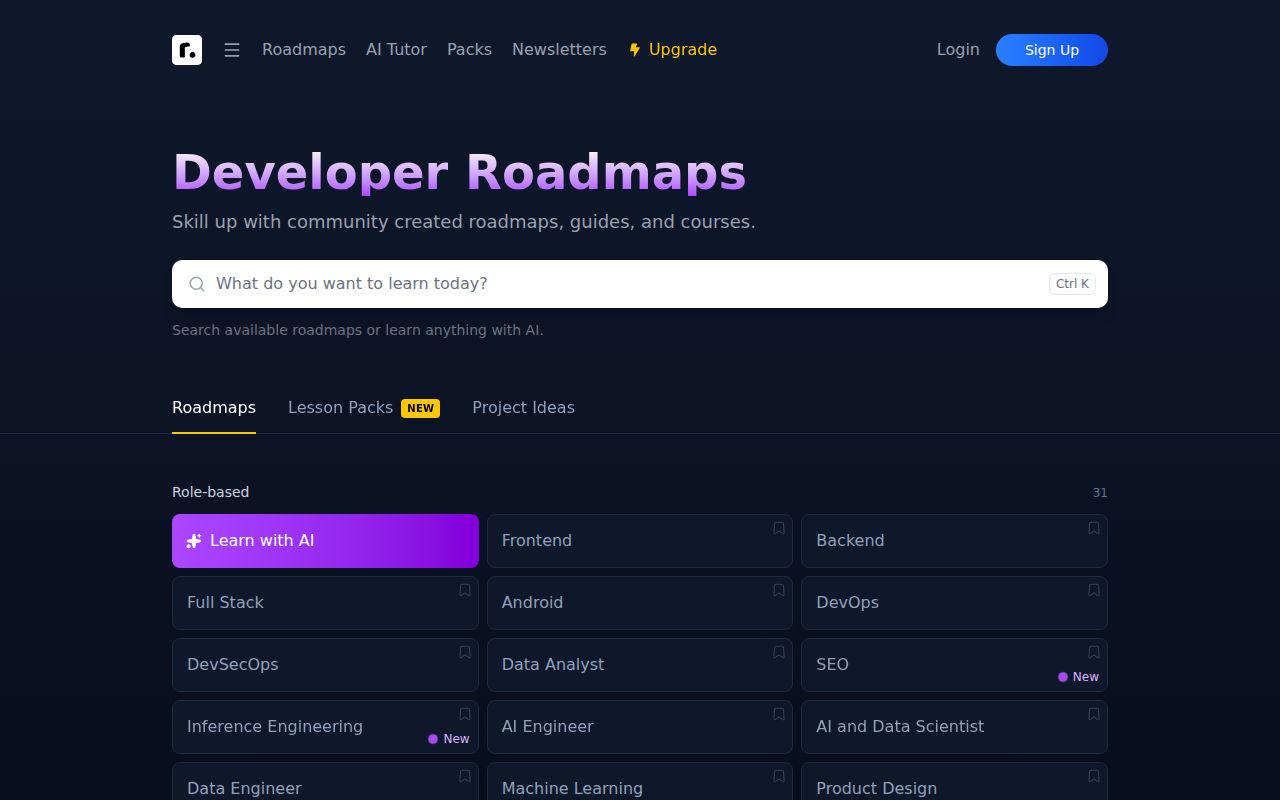Toggle bookmark on Inference Engineering card
The height and width of the screenshot is (800, 1280).
465,714
